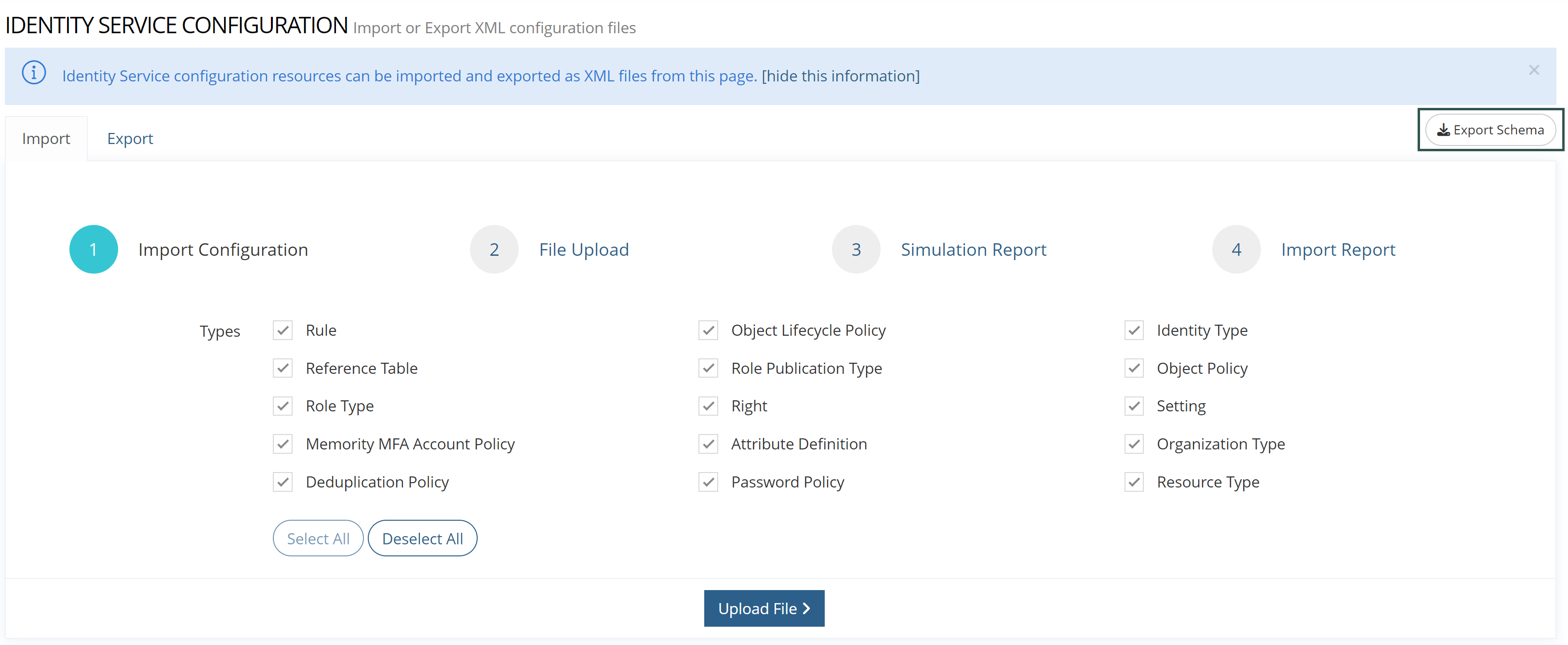The width and height of the screenshot is (1568, 645).
Task: Toggle the Attribute Definition checkbox
Action: tap(708, 444)
